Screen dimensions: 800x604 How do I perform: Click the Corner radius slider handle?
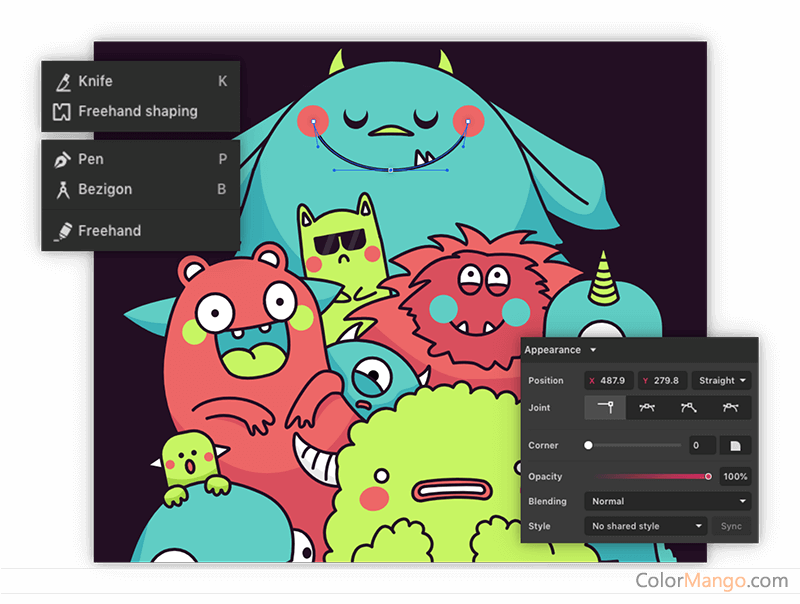click(588, 445)
